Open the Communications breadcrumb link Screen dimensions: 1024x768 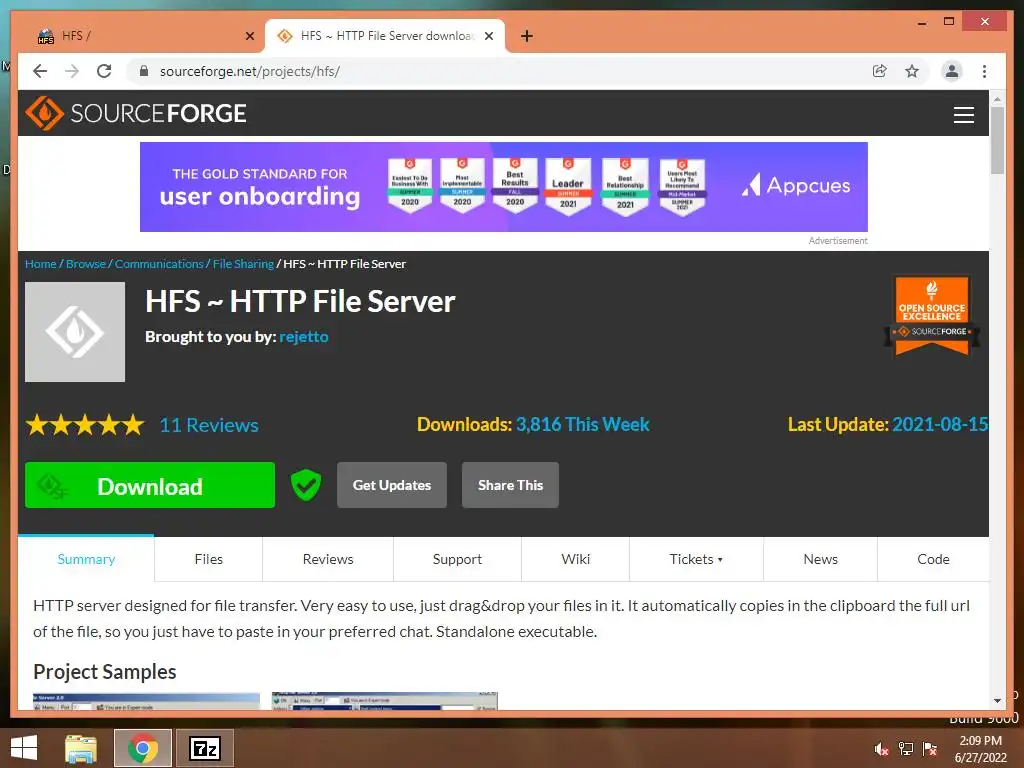(x=159, y=264)
